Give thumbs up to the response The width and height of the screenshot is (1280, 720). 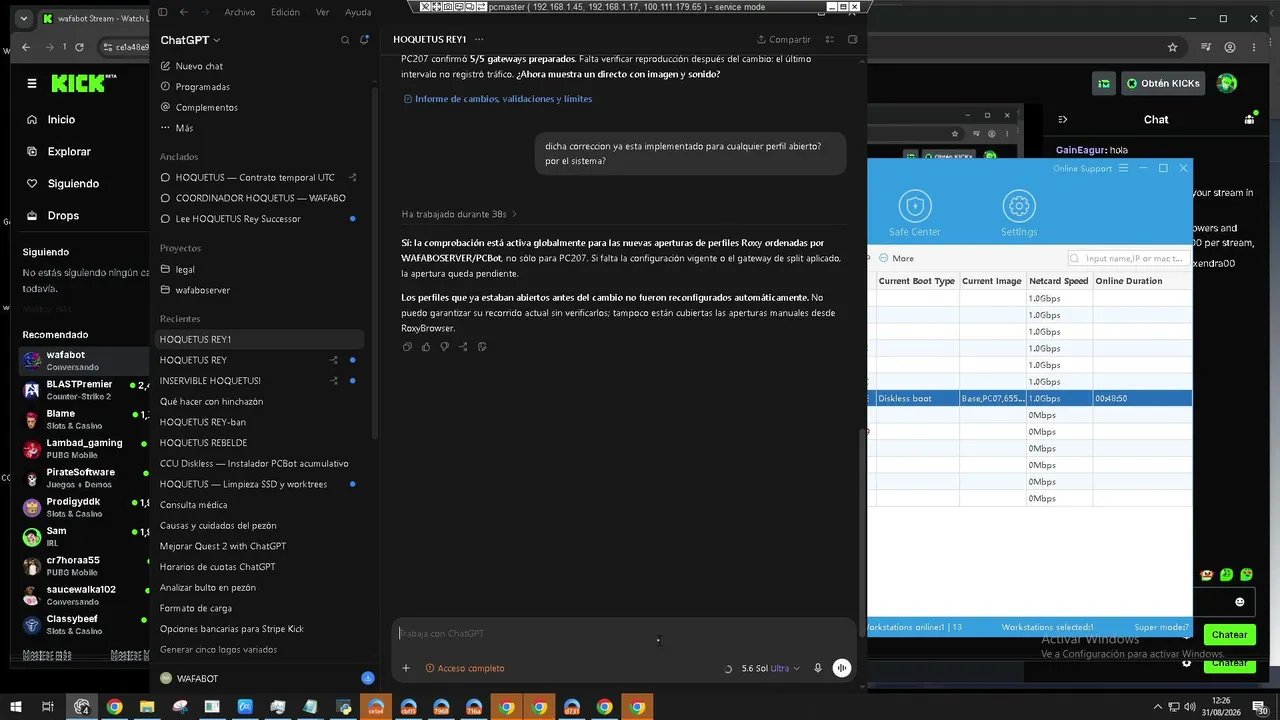point(426,347)
